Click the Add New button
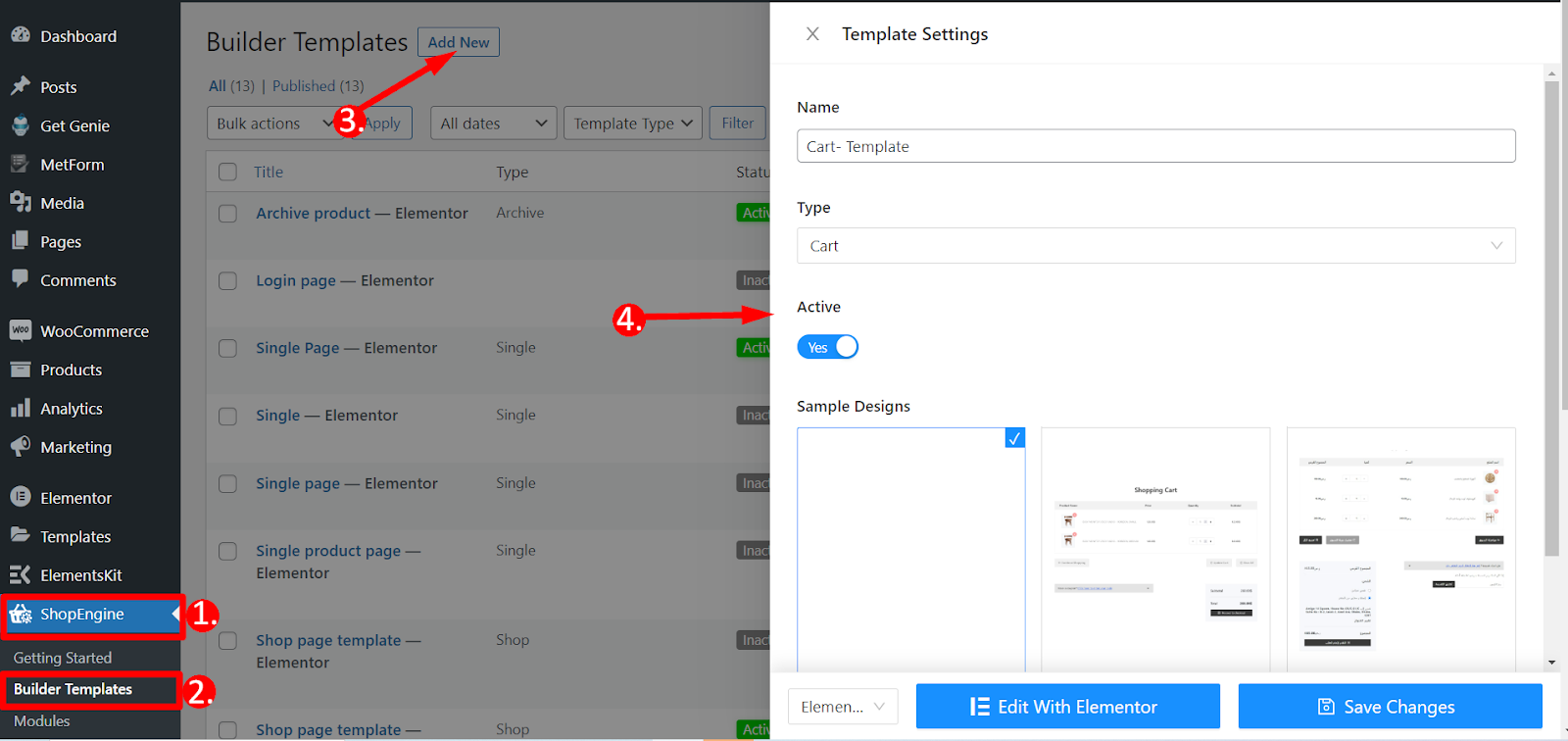Viewport: 1568px width, 741px height. coord(459,42)
